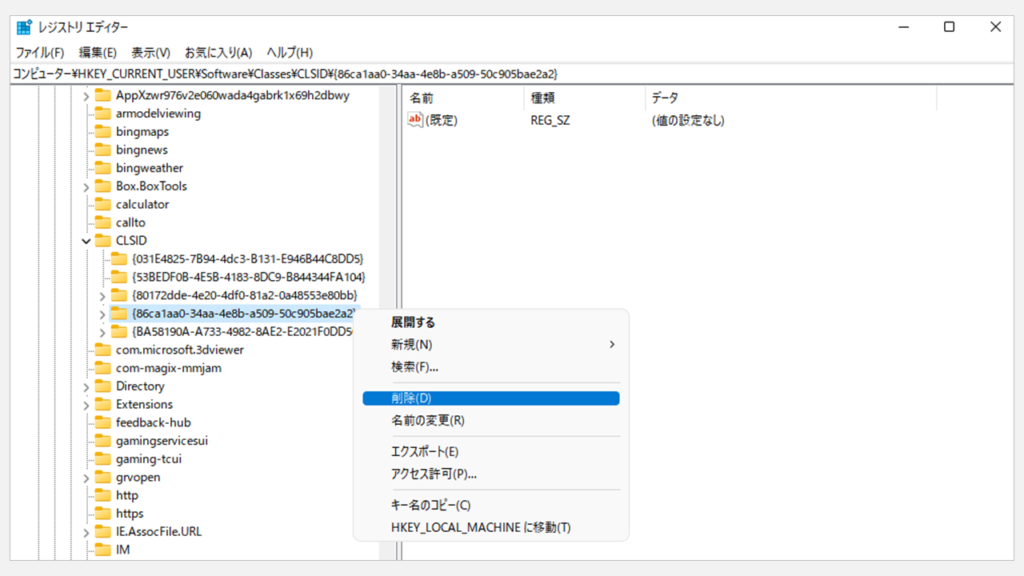1024x576 pixels.
Task: Click folder icon for gamingservicesui key
Action: [x=102, y=441]
